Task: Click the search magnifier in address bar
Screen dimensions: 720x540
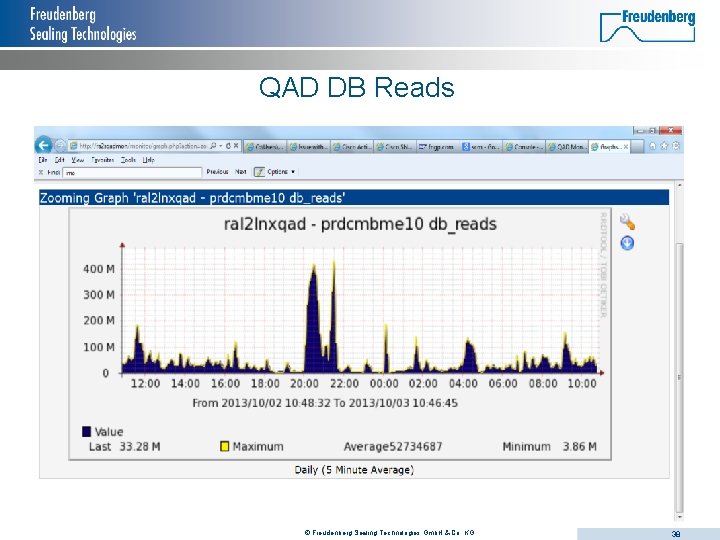Action: (x=213, y=146)
